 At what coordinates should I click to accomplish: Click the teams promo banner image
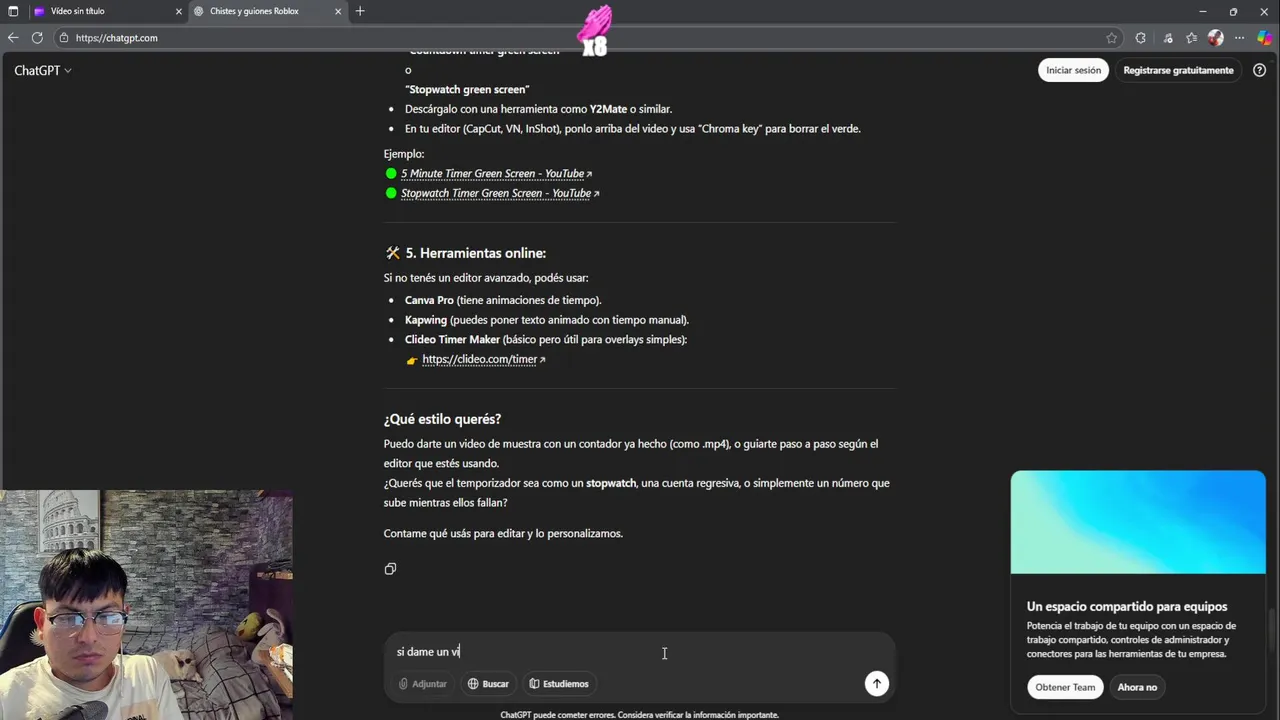pos(1138,522)
